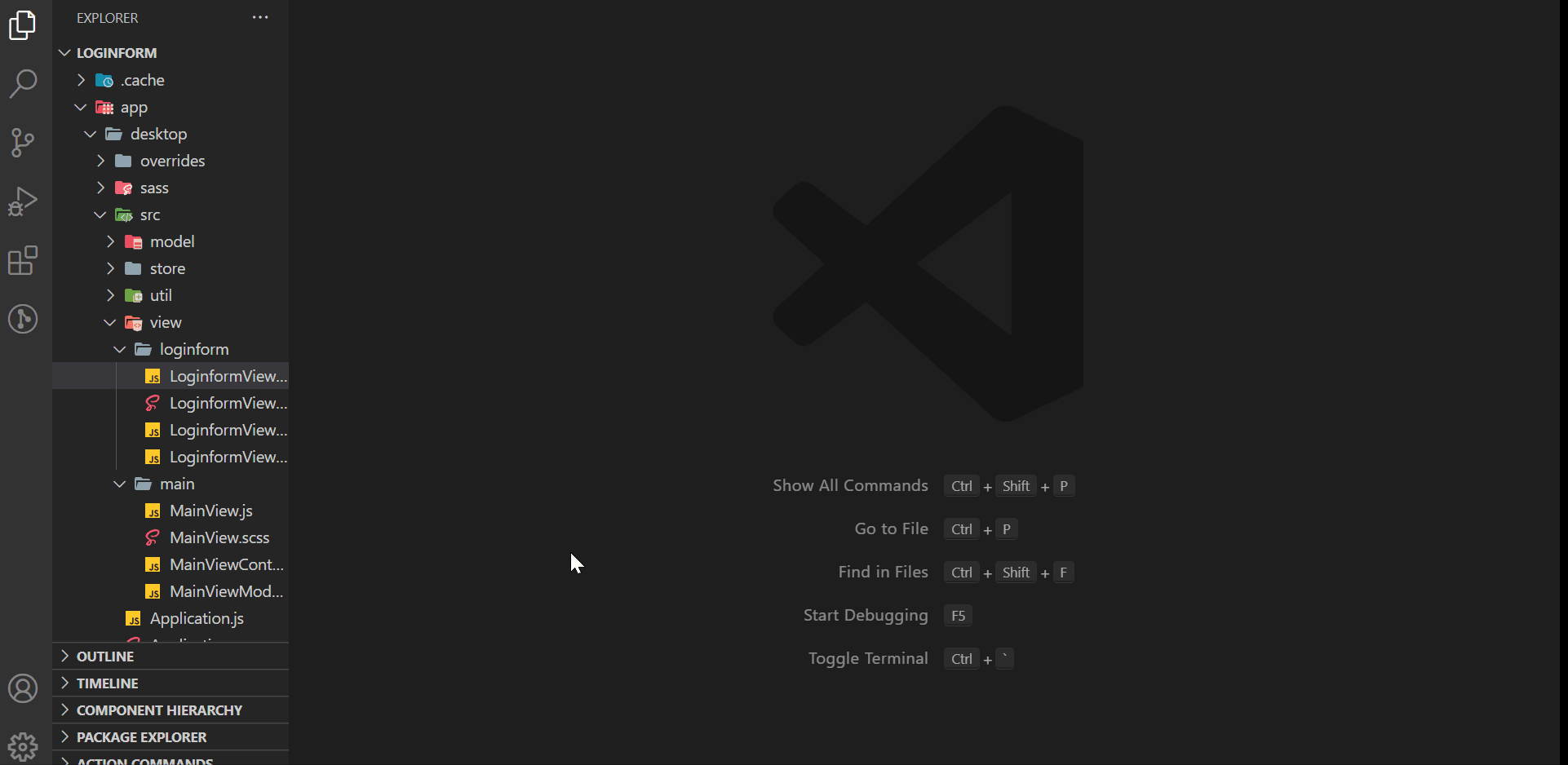Click the MainView.scss Sass file icon
The height and width of the screenshot is (765, 1568).
pos(153,537)
